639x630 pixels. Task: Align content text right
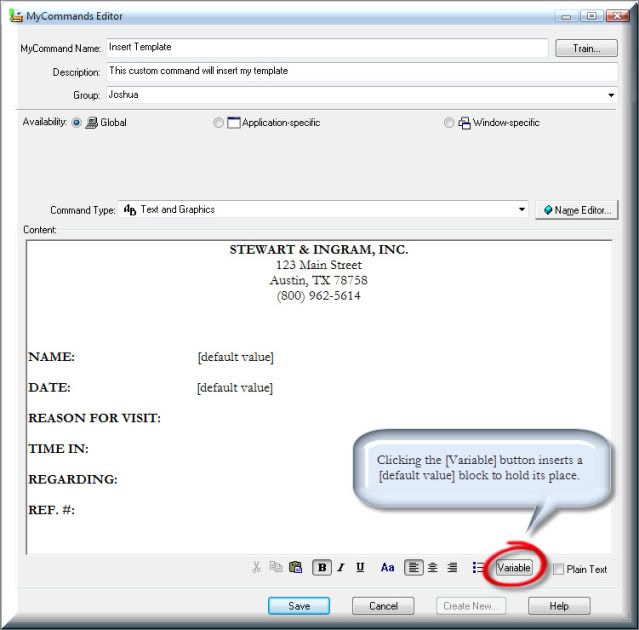(452, 567)
